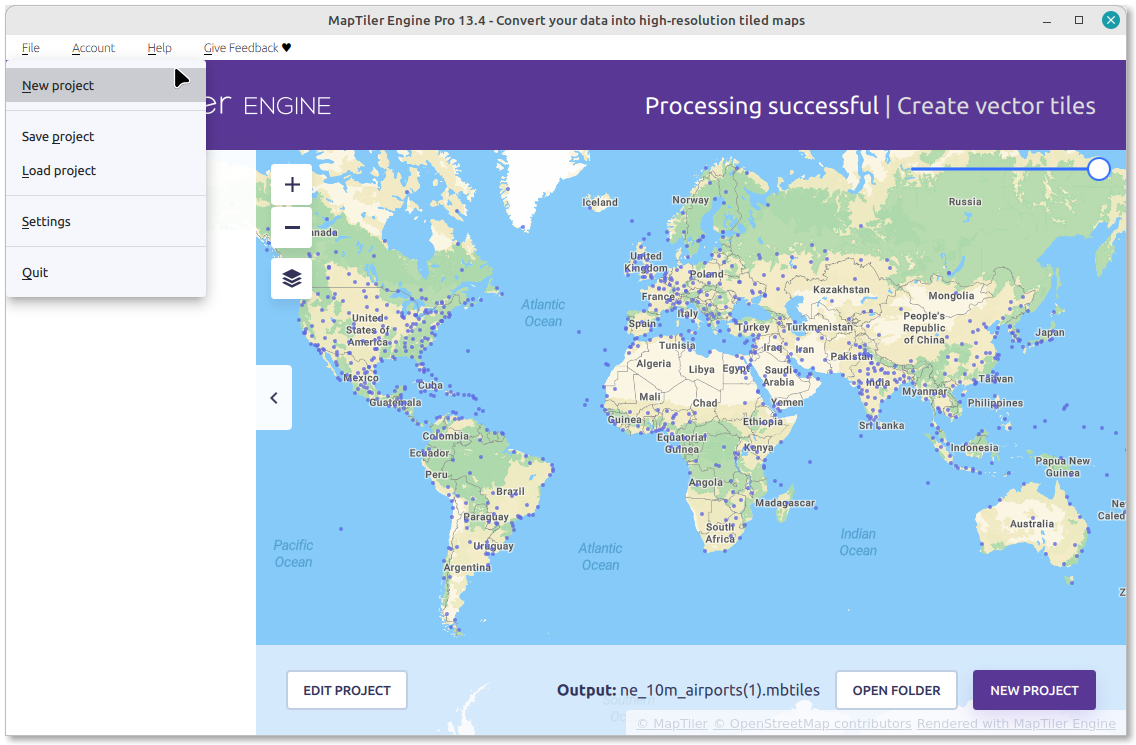Click the Japan label on the map
1136x745 pixels.
pos(1050,333)
